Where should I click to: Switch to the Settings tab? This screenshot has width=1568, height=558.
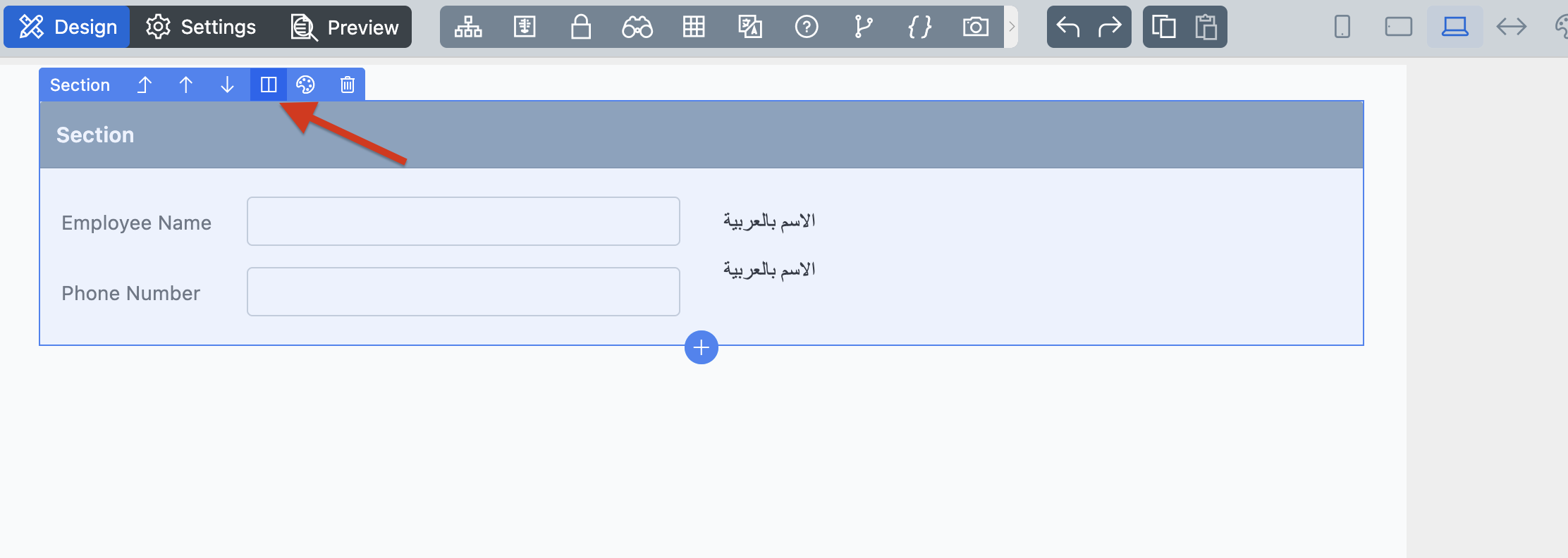(201, 27)
